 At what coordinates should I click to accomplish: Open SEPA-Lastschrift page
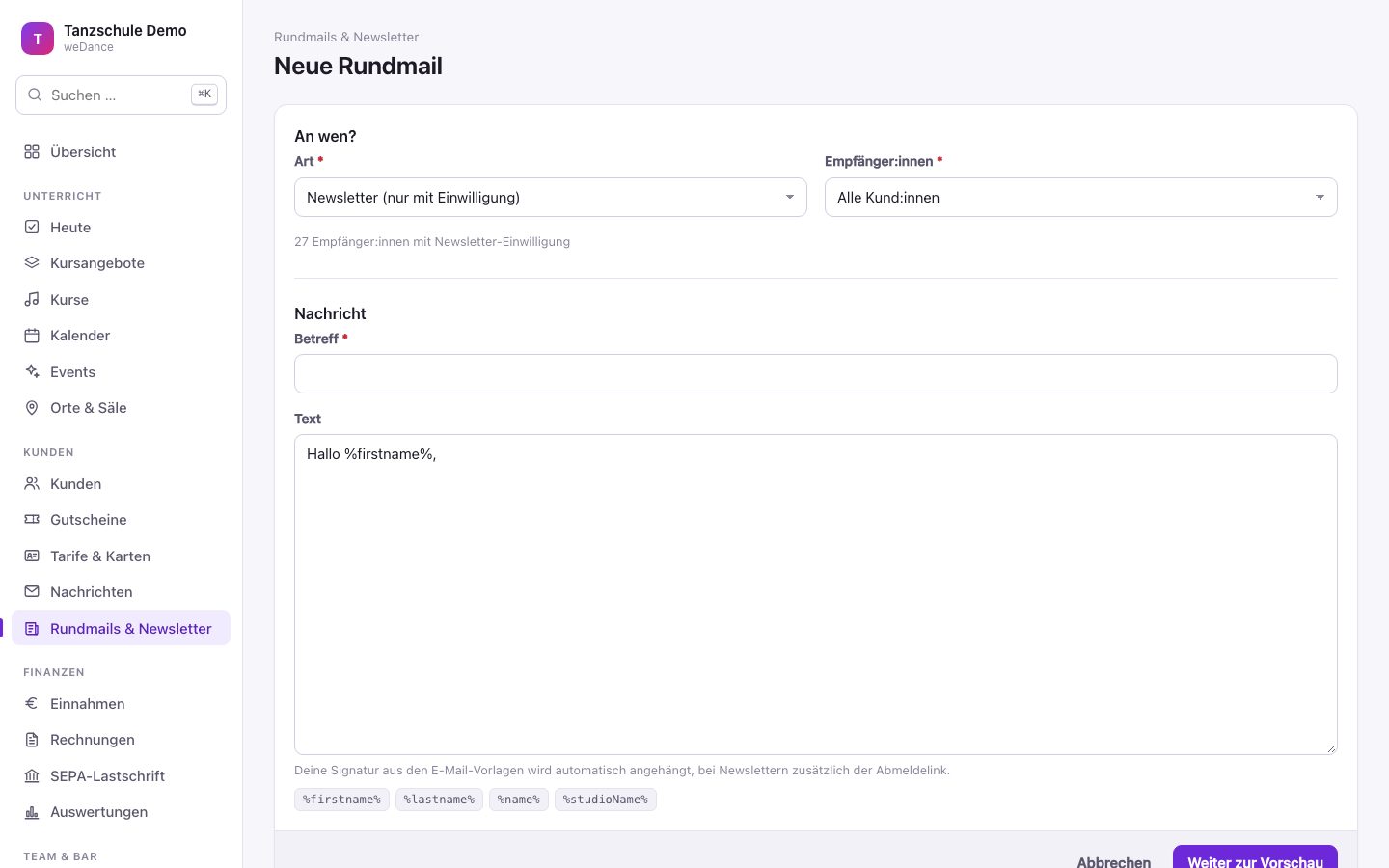[x=122, y=775]
